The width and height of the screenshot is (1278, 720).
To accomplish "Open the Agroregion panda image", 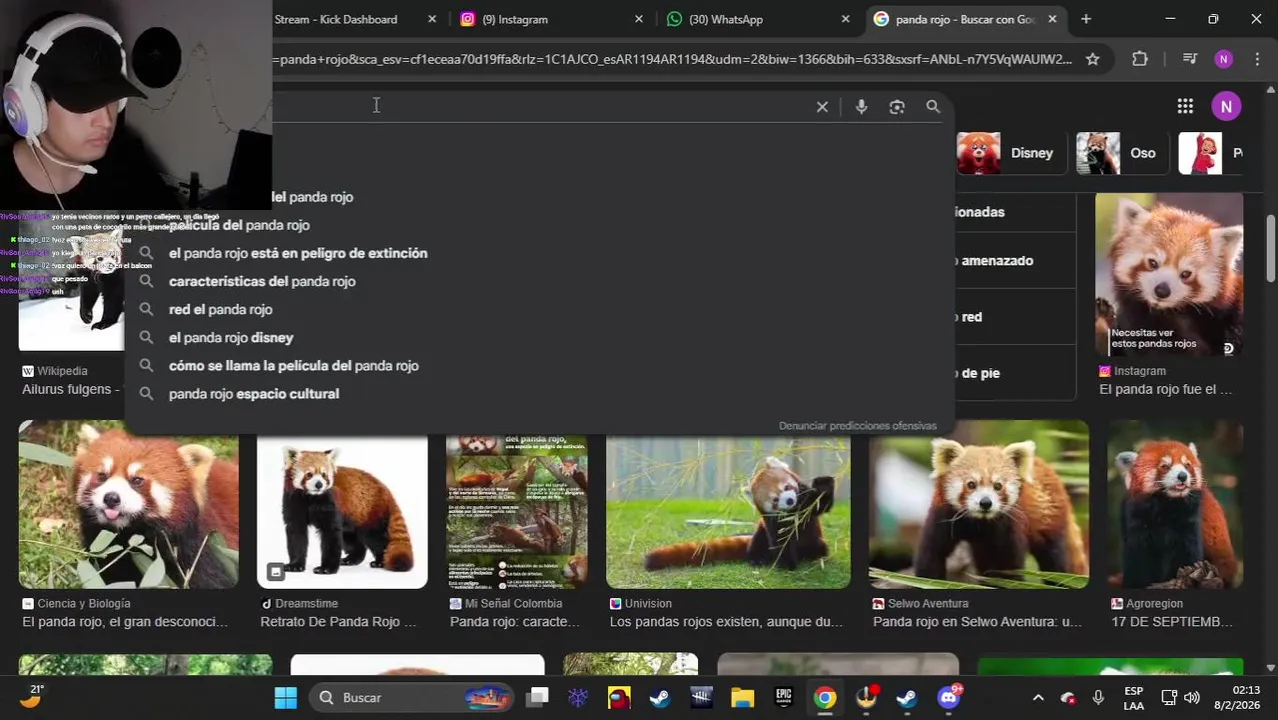I will pyautogui.click(x=1175, y=504).
